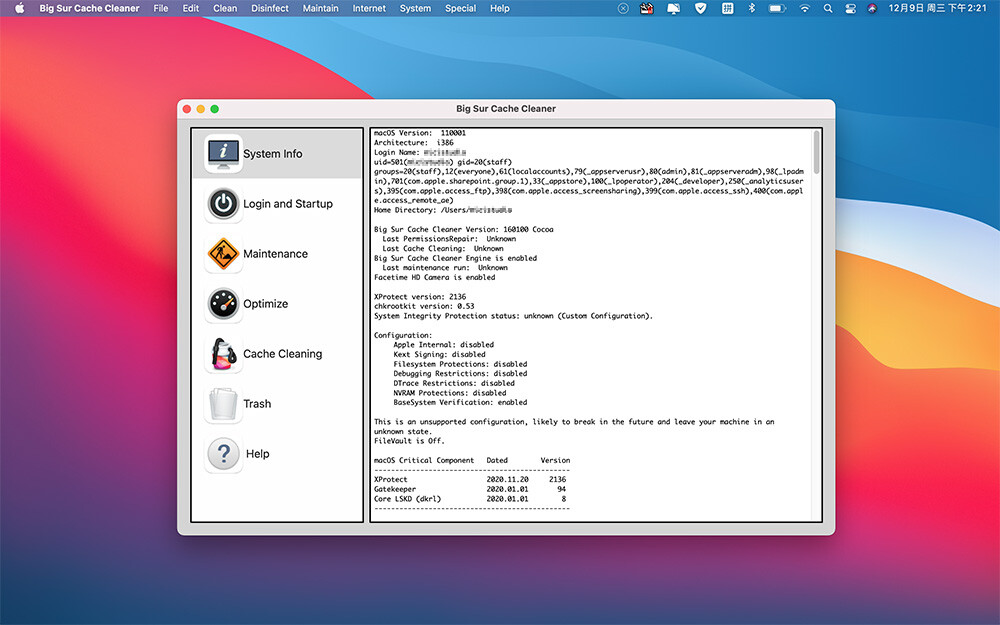Select the Help sidebar label

click(258, 454)
